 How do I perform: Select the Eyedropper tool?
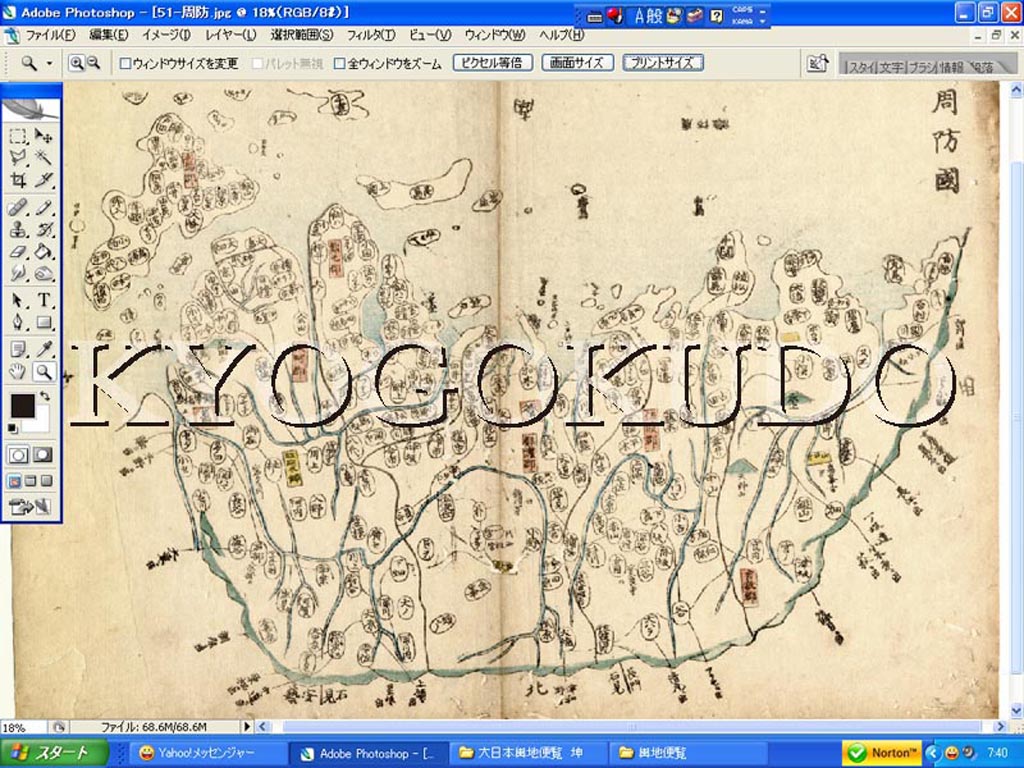pos(43,349)
